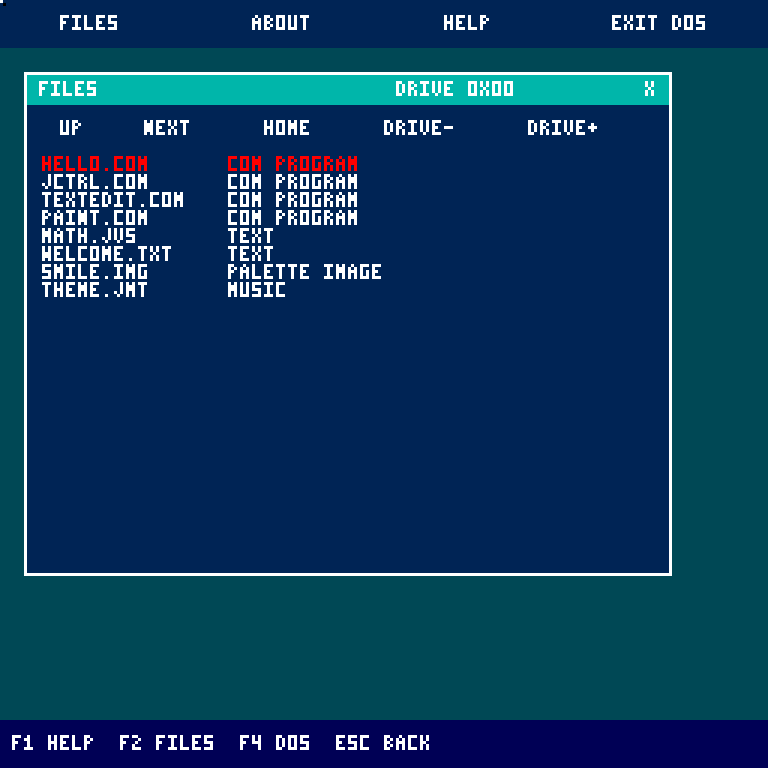Viewport: 768px width, 768px height.
Task: Select the WELCOME.TXT file
Action: point(106,254)
